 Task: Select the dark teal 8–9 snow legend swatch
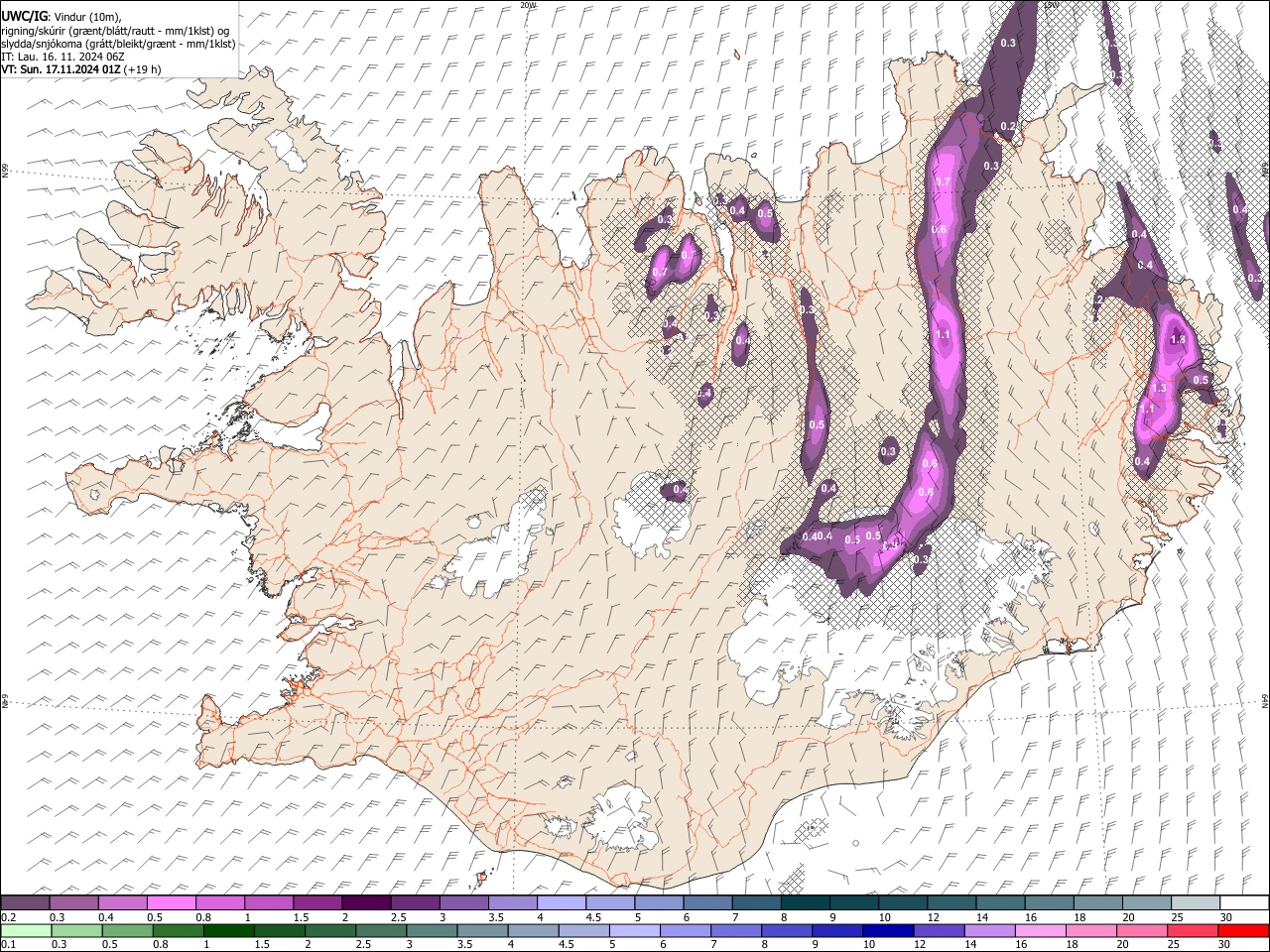coord(806,902)
